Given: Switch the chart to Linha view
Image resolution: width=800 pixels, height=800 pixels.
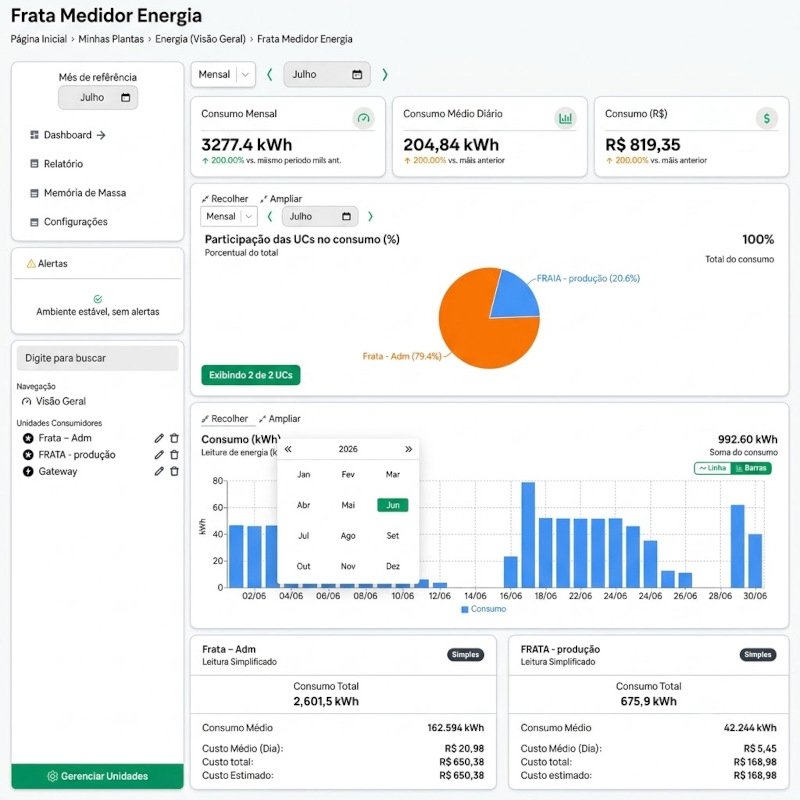Looking at the screenshot, I should (713, 468).
